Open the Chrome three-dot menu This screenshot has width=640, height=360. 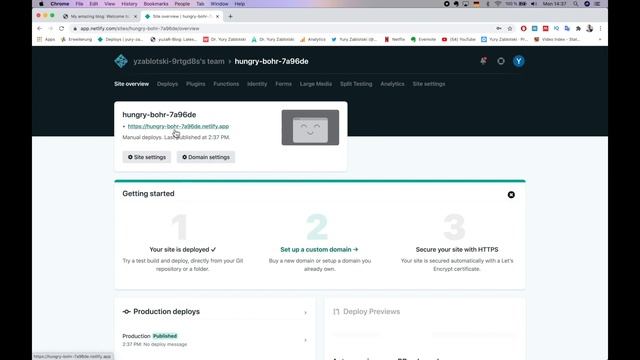tap(600, 29)
